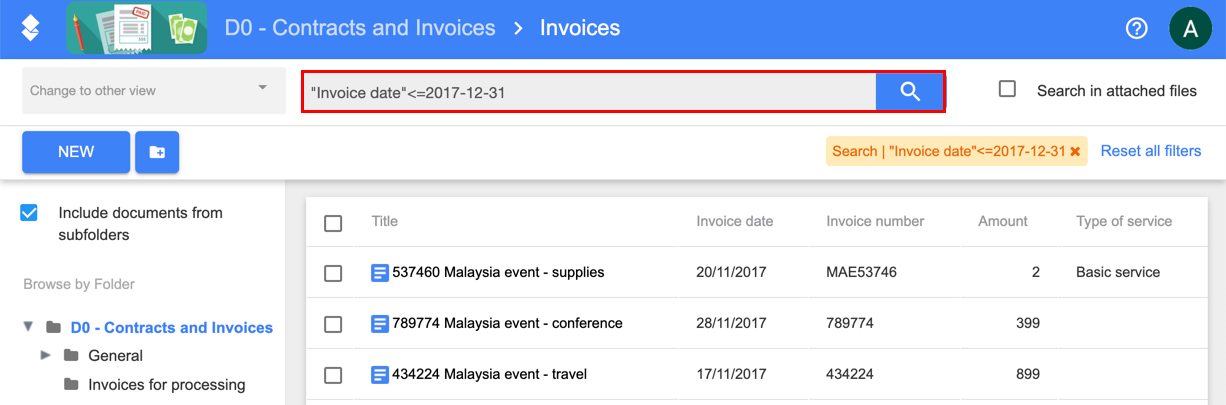The width and height of the screenshot is (1226, 405).
Task: Click the magnifying glass search button
Action: 909,91
